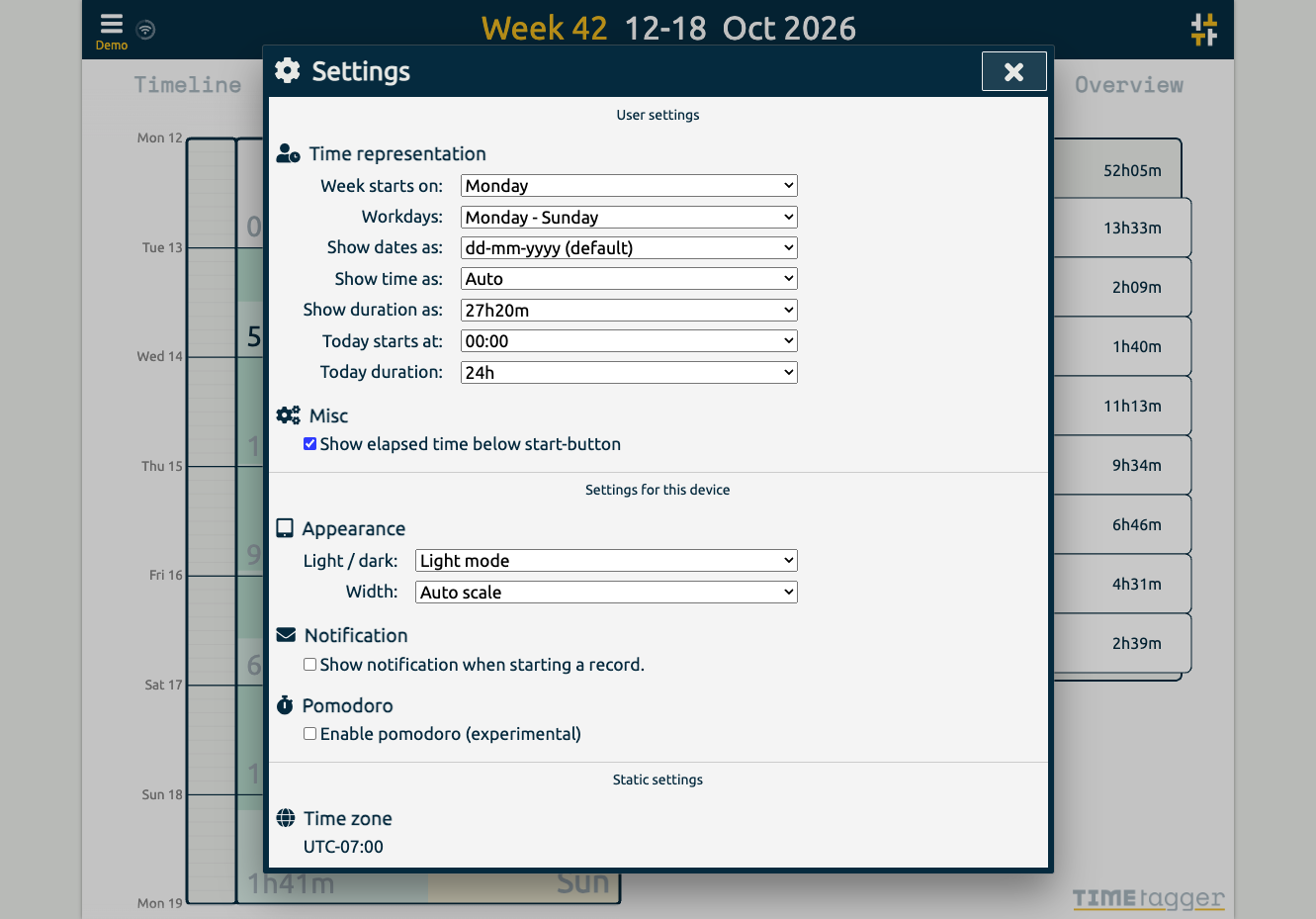
Task: Click the Pomodoro stopwatch icon
Action: click(285, 705)
